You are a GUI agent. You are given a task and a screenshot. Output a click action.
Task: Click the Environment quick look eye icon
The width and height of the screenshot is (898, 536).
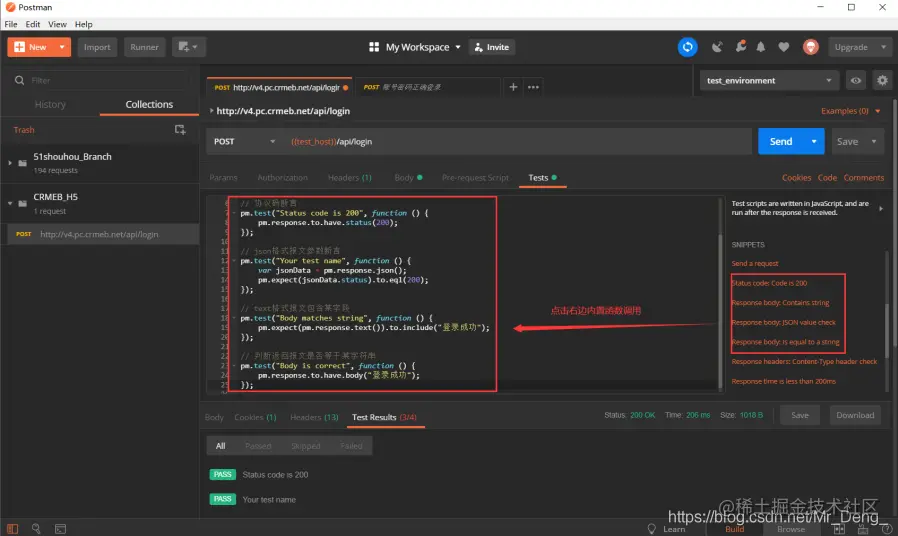tap(856, 81)
